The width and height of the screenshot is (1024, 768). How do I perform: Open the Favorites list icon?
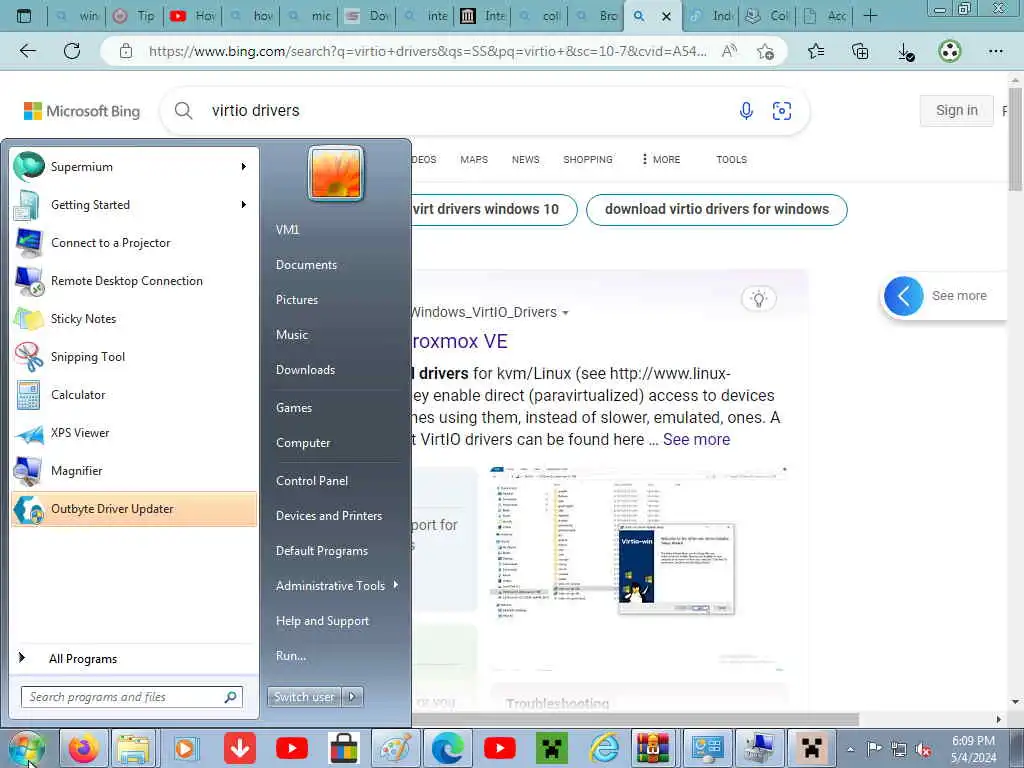816,51
